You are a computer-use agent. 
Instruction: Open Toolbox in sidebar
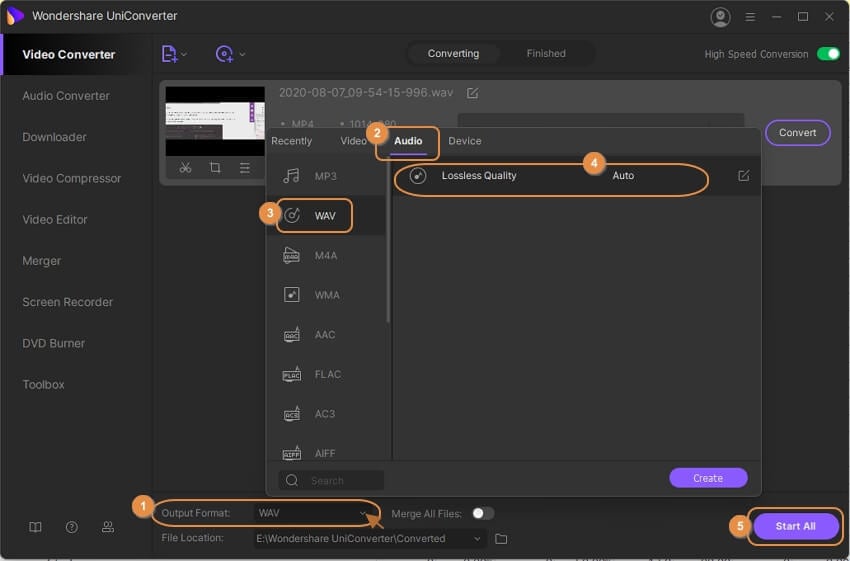click(43, 384)
